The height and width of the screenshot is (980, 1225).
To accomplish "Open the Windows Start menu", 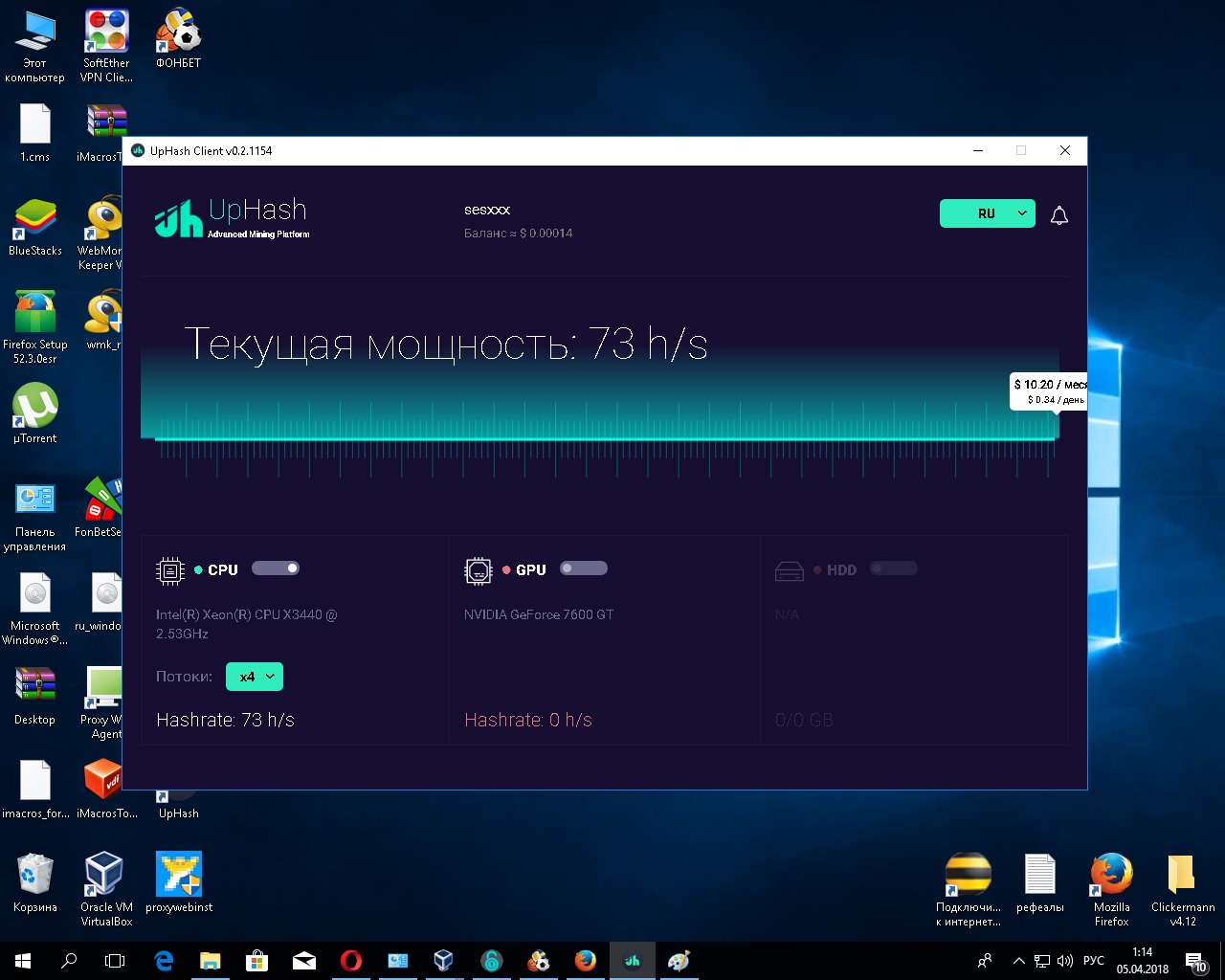I will (23, 961).
